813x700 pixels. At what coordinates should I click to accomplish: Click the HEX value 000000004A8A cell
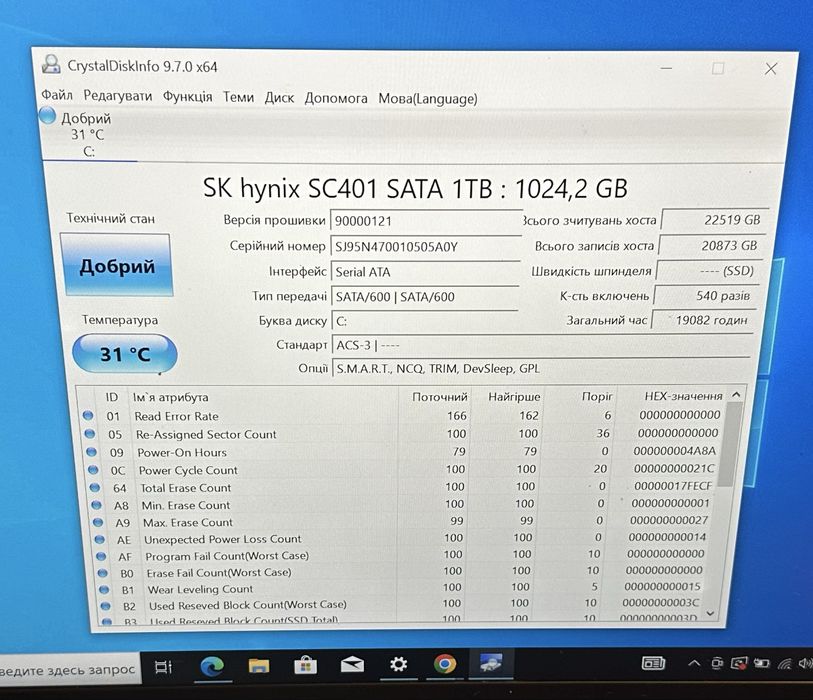pos(675,451)
